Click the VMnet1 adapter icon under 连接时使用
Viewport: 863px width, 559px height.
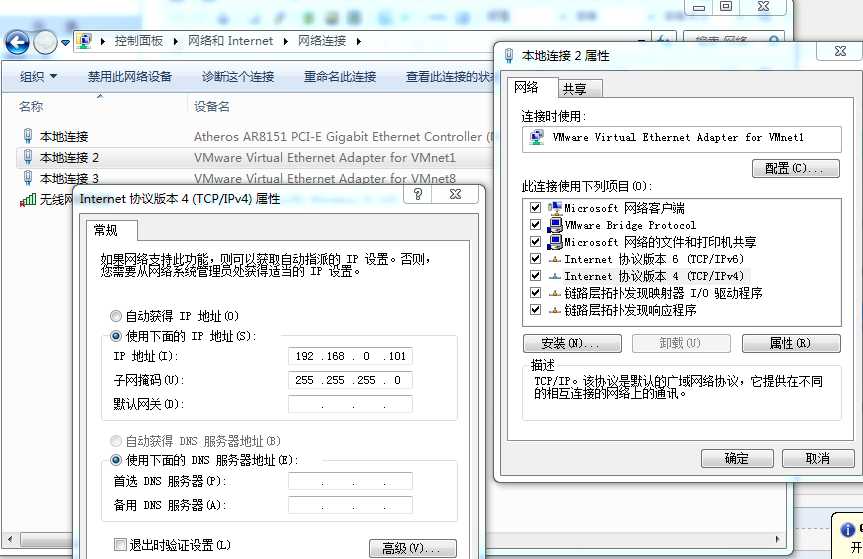(x=537, y=137)
